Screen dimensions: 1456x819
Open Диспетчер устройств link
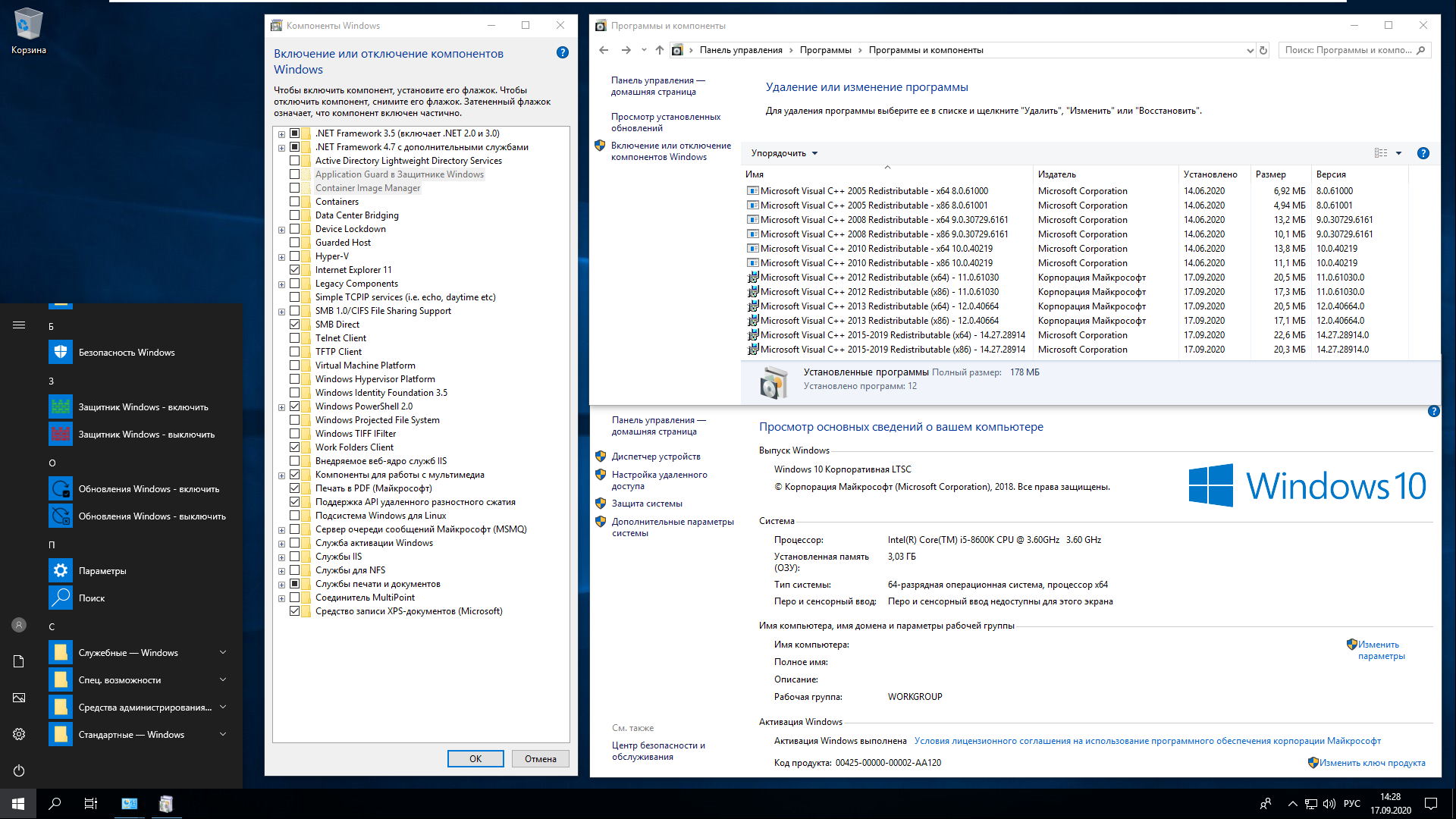point(656,457)
